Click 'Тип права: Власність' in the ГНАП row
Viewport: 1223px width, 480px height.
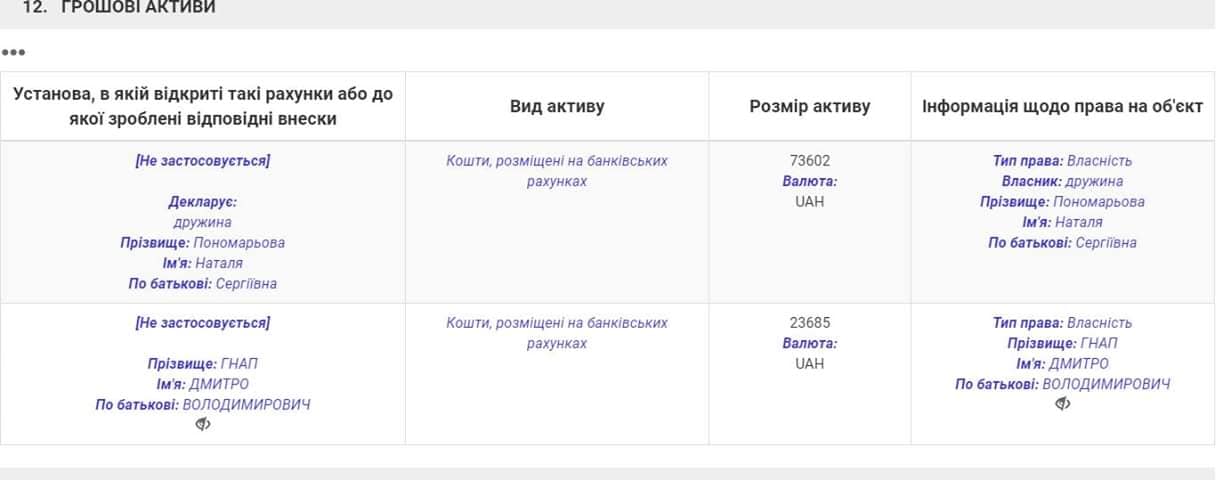1062,323
